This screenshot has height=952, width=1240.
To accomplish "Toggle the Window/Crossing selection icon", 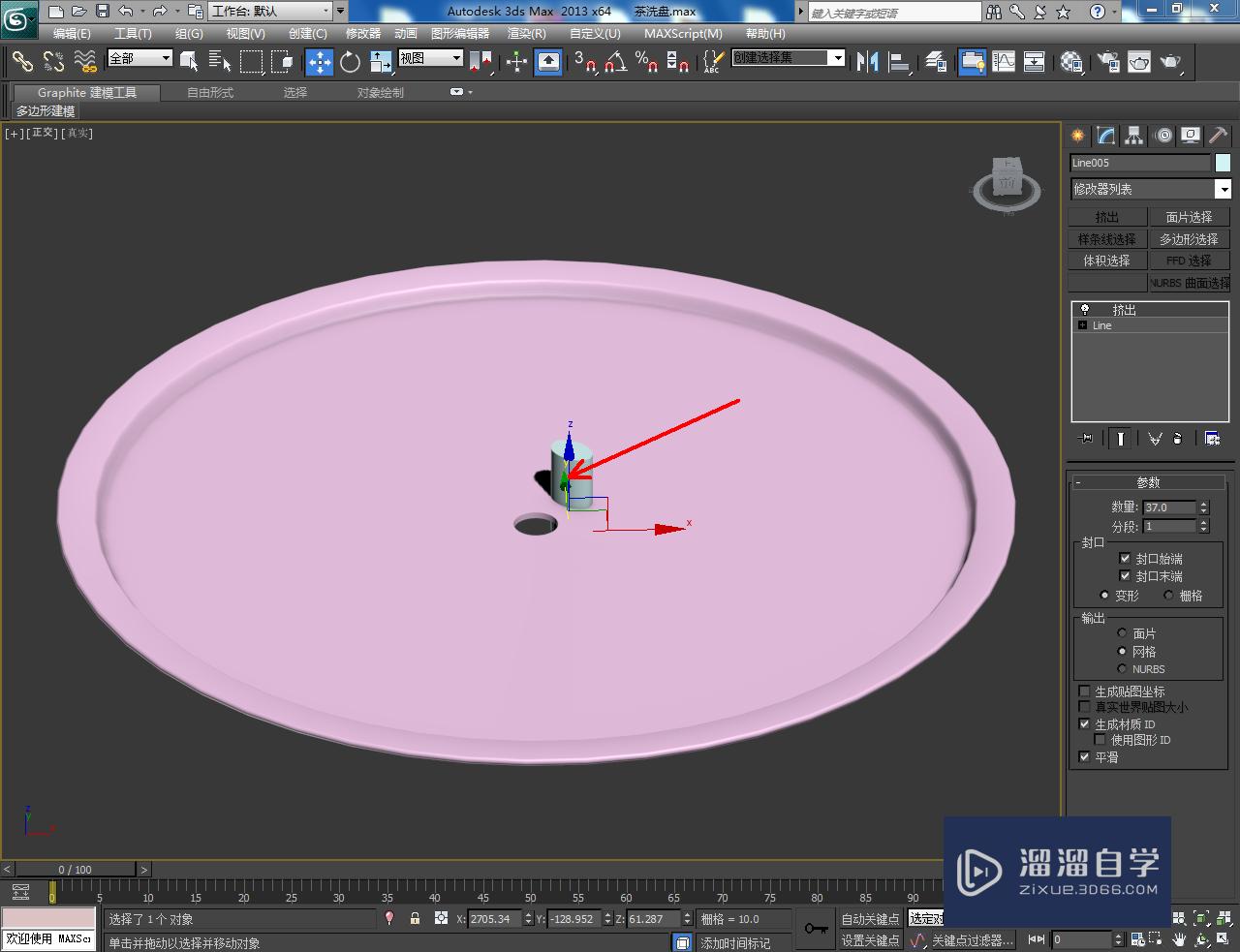I will point(282,62).
